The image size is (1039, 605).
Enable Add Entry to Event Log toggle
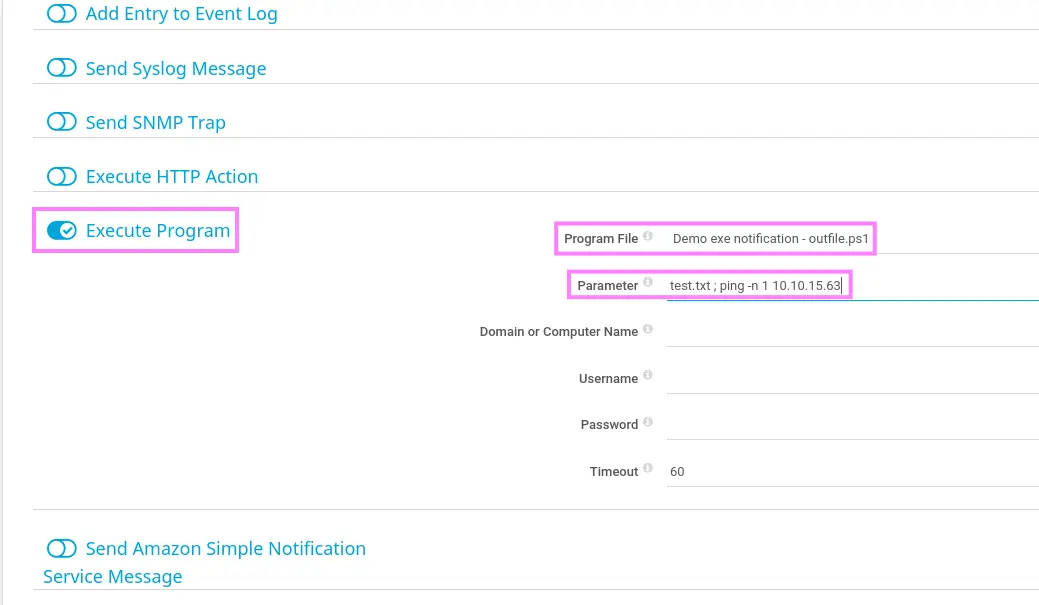tap(62, 14)
